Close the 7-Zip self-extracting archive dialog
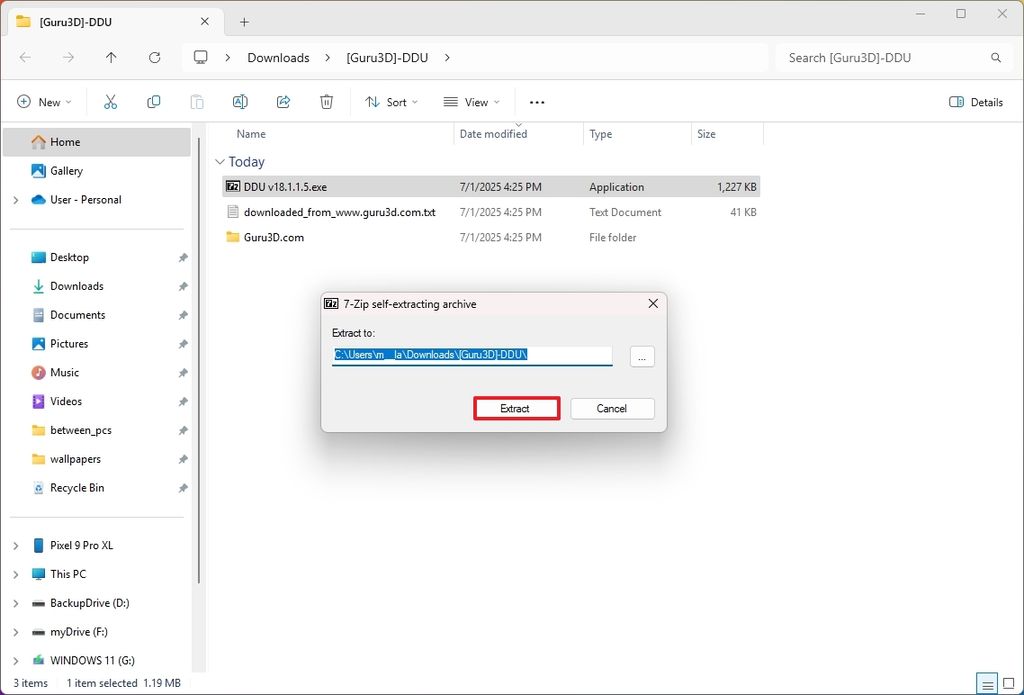1024x695 pixels. click(x=652, y=304)
